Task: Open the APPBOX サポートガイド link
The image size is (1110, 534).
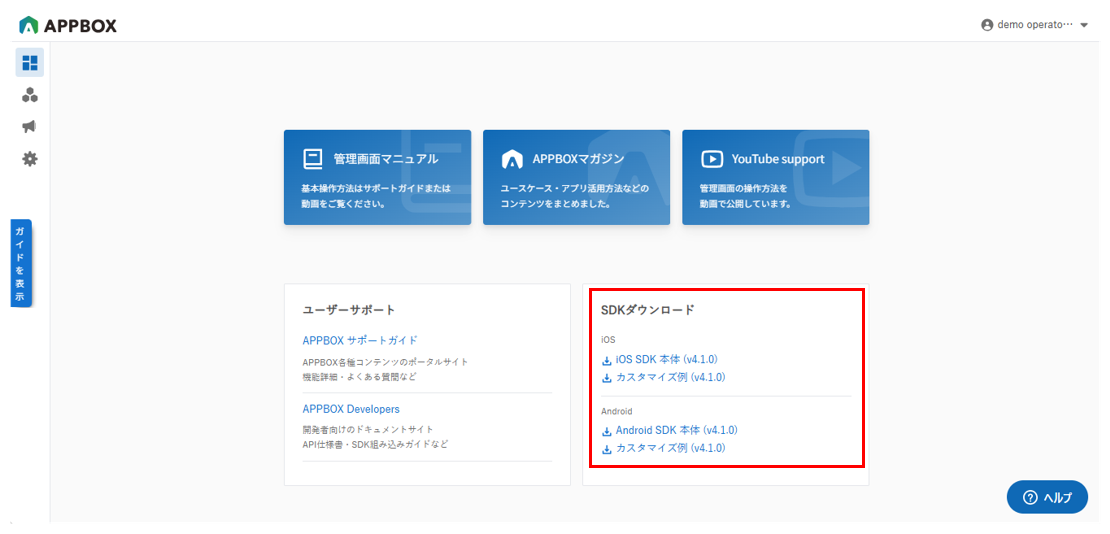Action: click(360, 340)
